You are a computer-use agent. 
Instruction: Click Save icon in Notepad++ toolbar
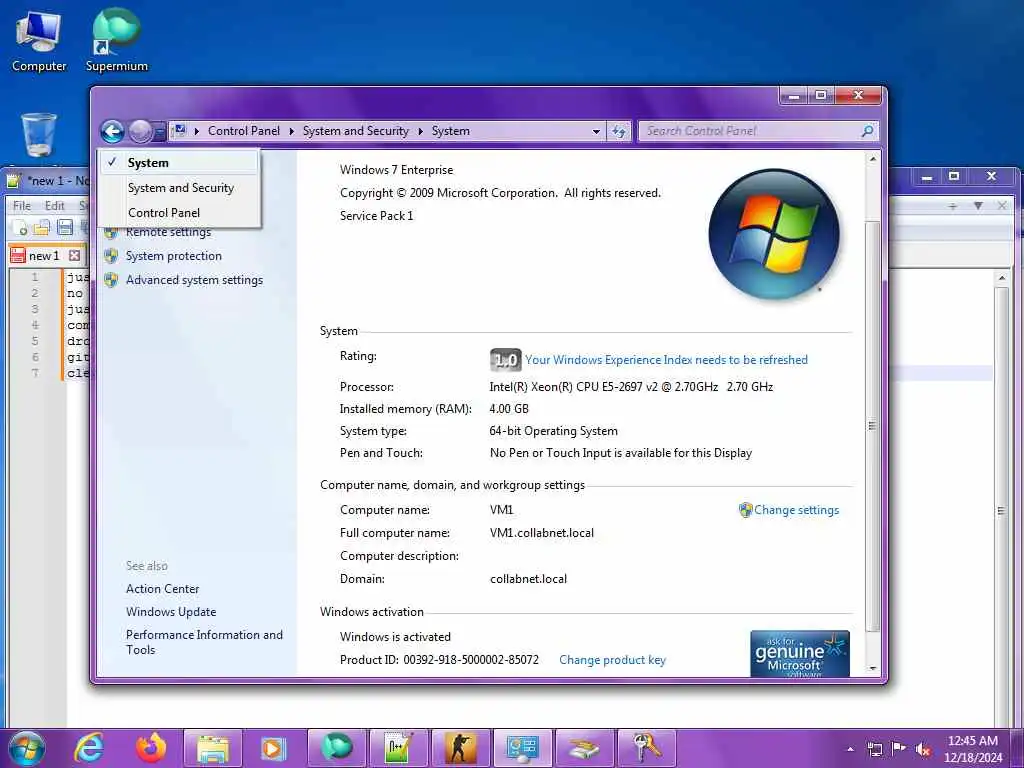[65, 228]
